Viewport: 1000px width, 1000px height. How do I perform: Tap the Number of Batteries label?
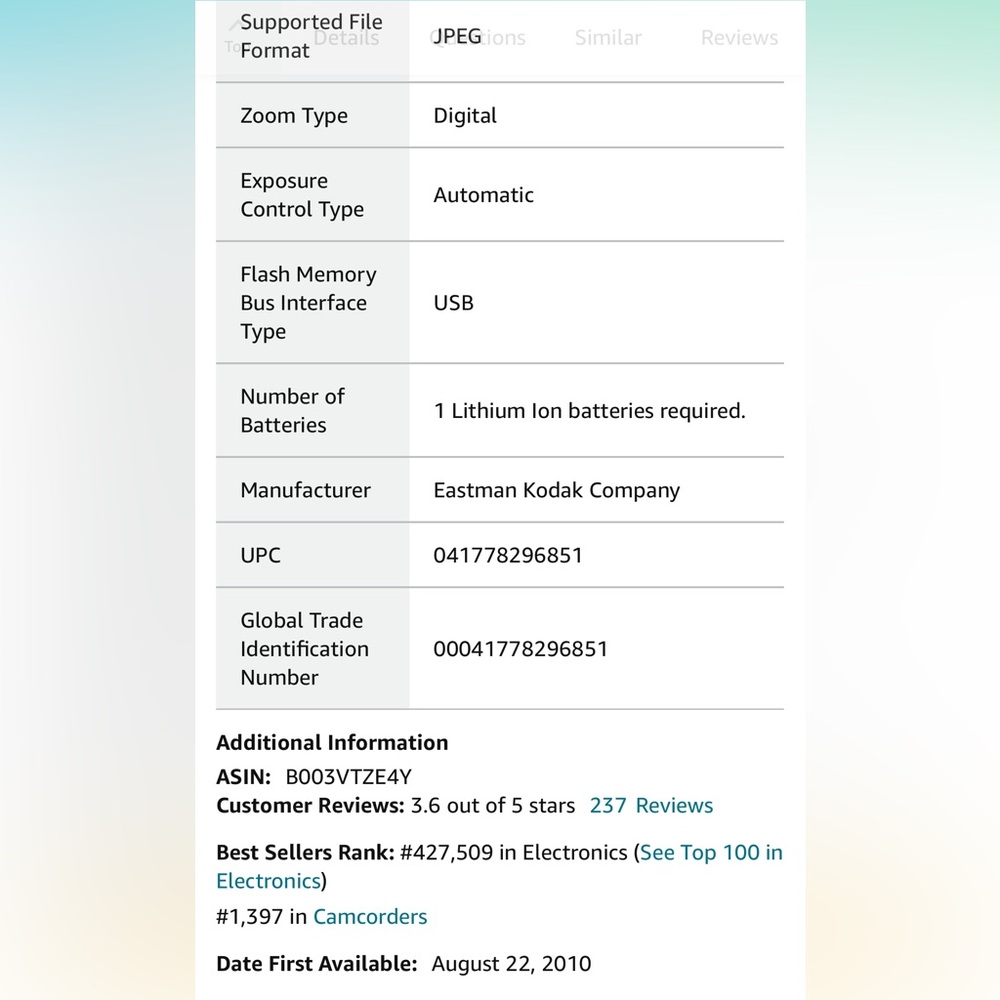click(292, 411)
